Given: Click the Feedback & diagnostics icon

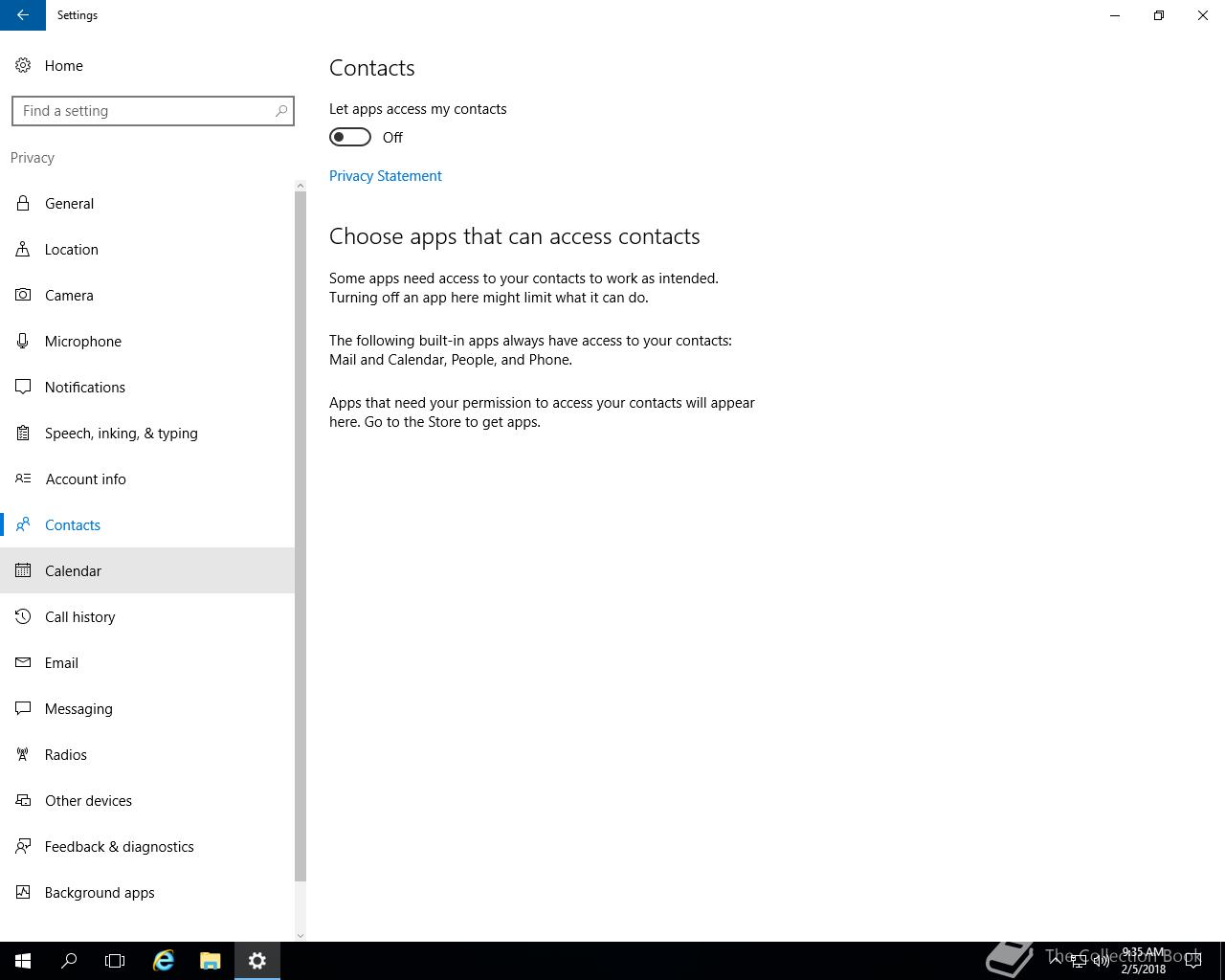Looking at the screenshot, I should 23,846.
